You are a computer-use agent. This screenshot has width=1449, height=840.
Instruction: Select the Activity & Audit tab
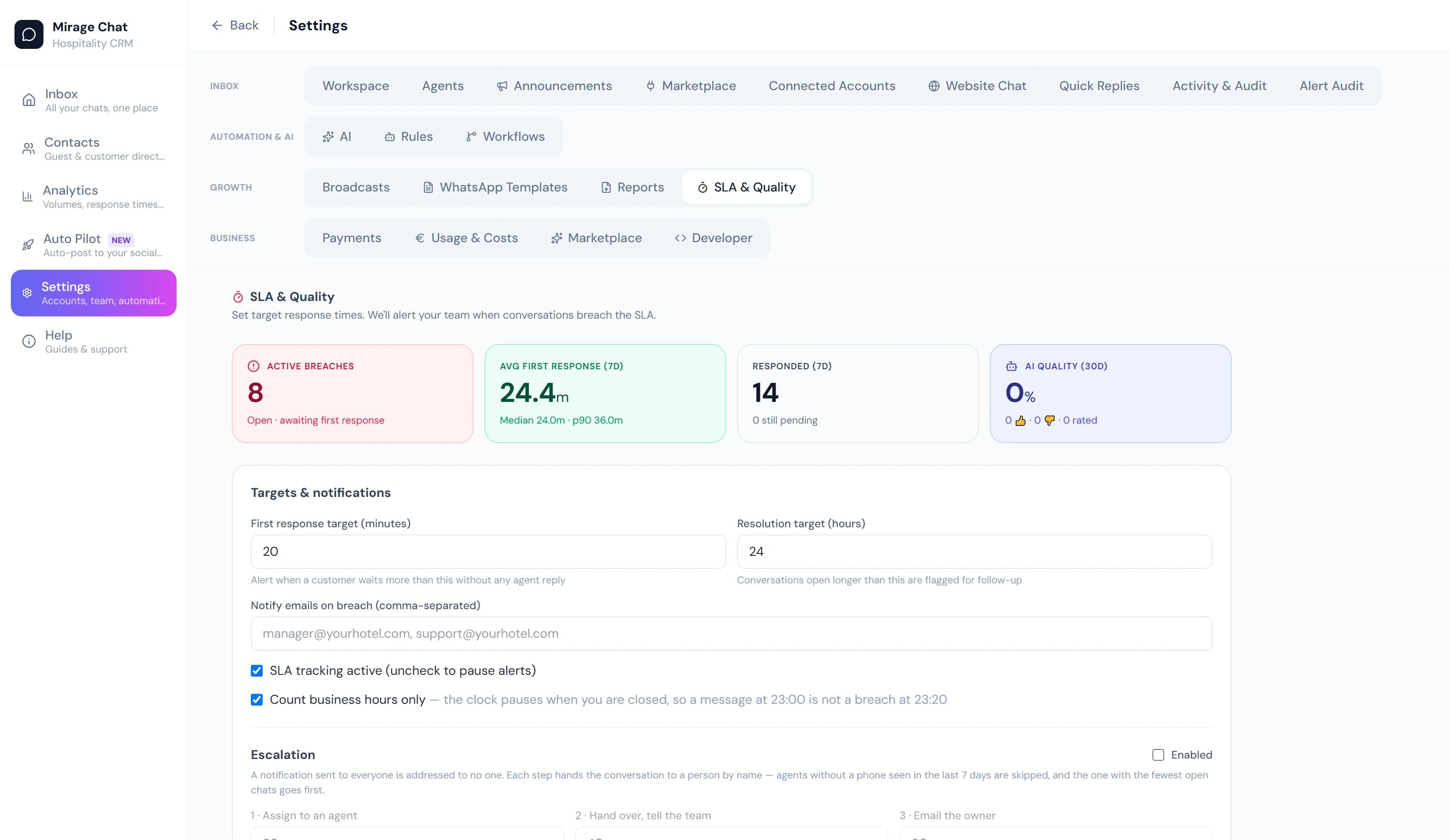pyautogui.click(x=1219, y=86)
